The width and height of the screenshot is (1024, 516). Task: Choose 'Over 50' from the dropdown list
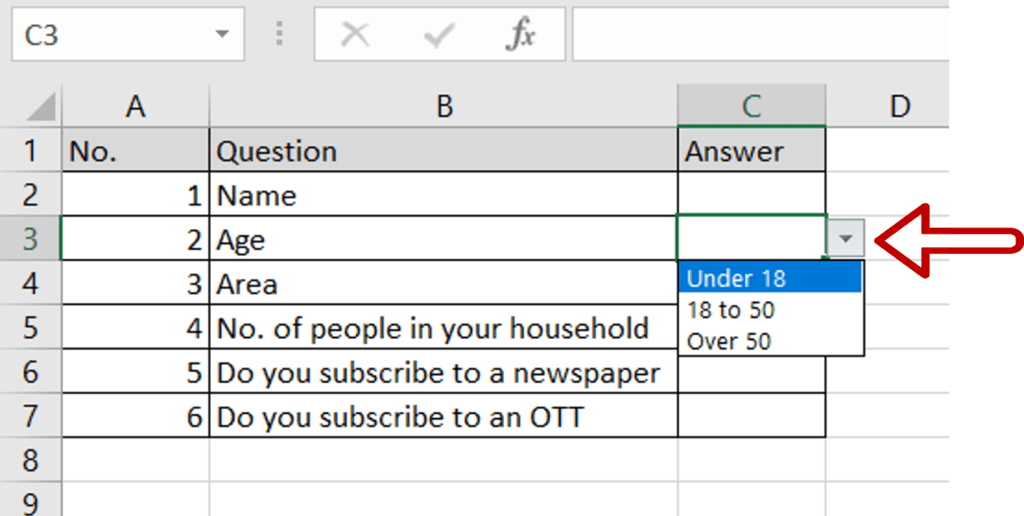[770, 340]
